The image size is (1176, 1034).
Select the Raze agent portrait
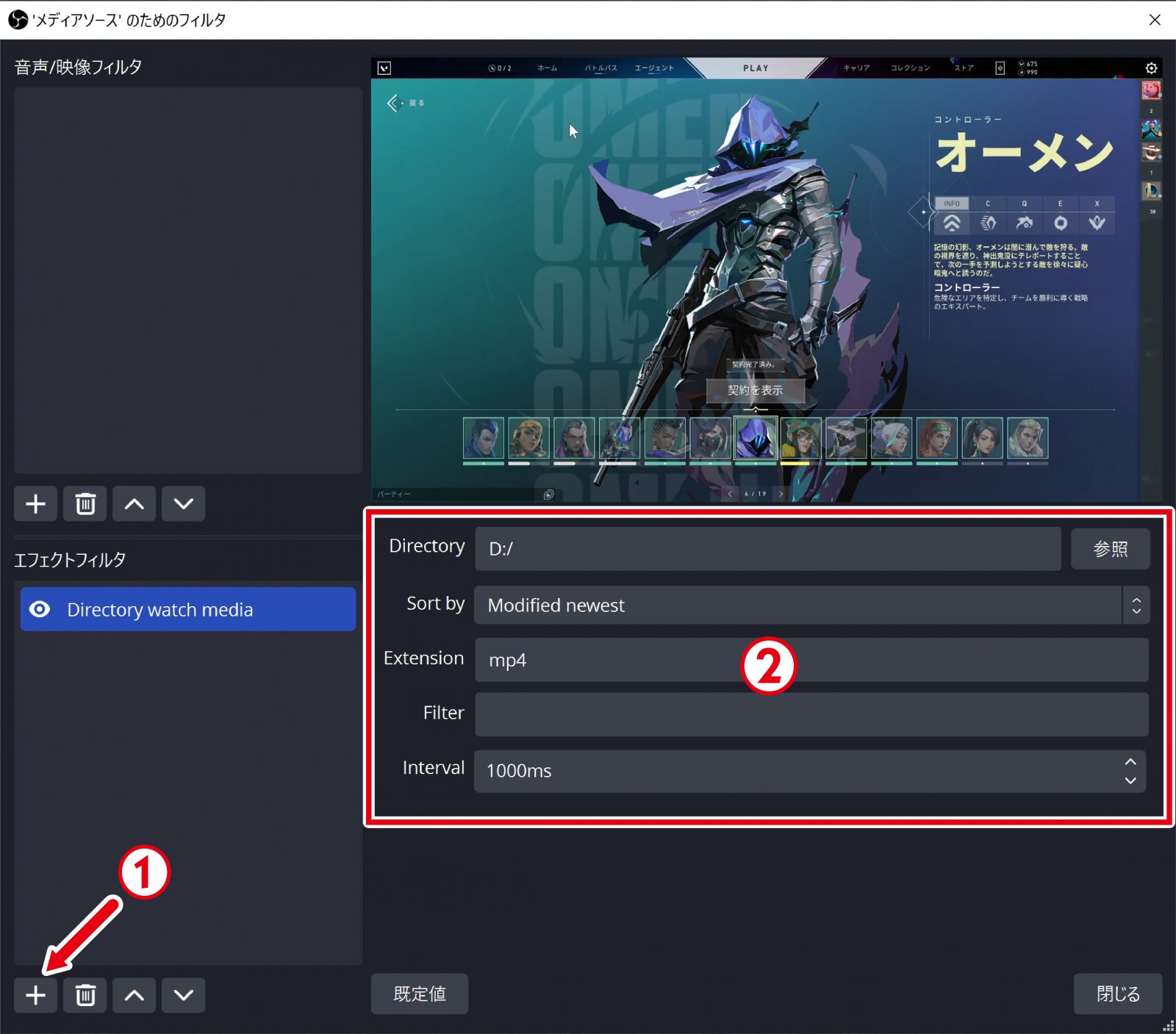(x=529, y=439)
